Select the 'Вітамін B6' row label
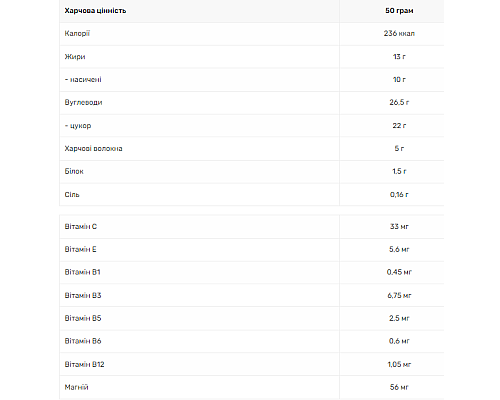Viewport: 500px width, 400px height. pyautogui.click(x=83, y=341)
